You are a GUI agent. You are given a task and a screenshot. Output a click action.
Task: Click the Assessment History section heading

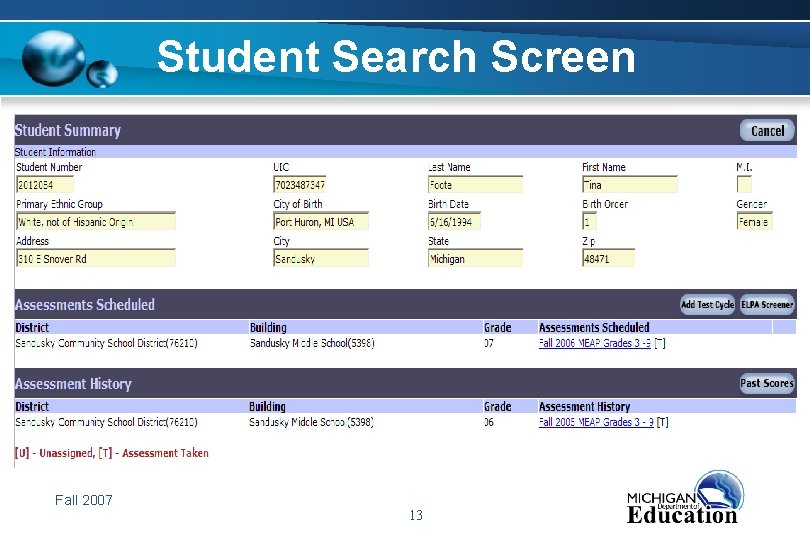(73, 383)
